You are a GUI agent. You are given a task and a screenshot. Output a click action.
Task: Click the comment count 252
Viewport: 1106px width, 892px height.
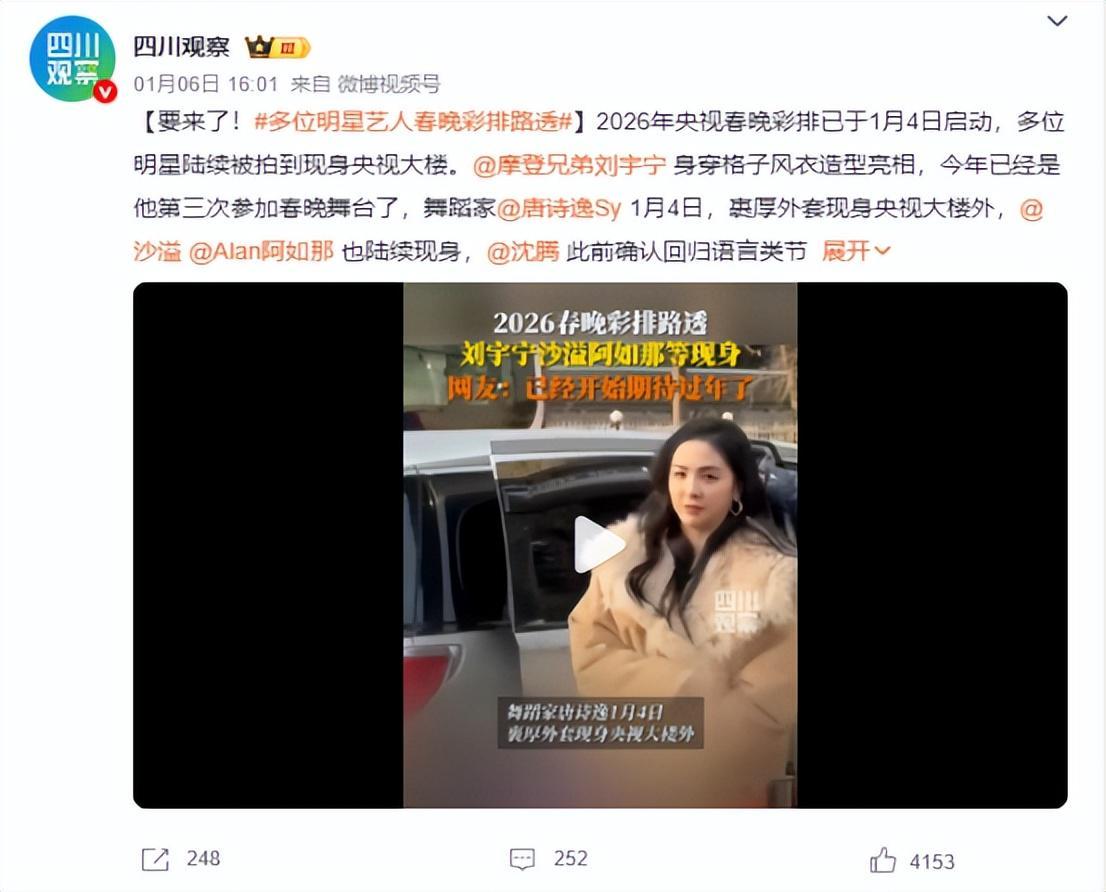pyautogui.click(x=571, y=858)
